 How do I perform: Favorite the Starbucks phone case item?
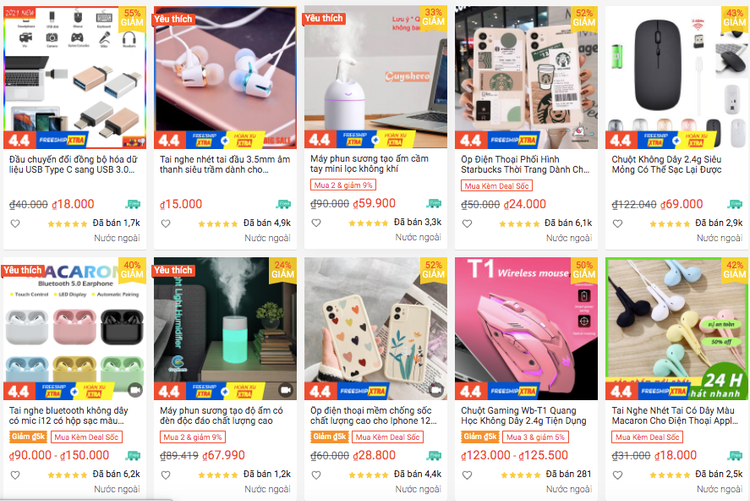pyautogui.click(x=467, y=223)
